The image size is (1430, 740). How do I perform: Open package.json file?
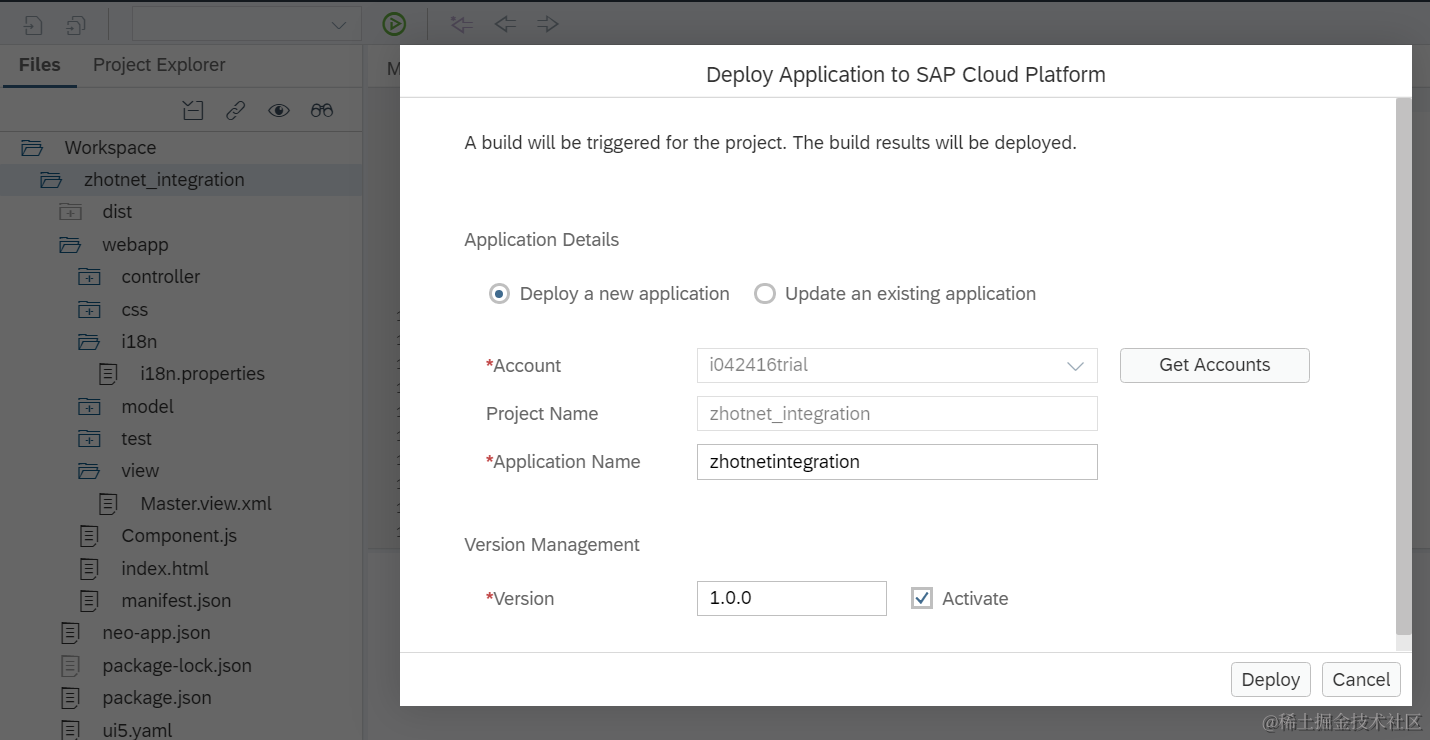coord(157,698)
